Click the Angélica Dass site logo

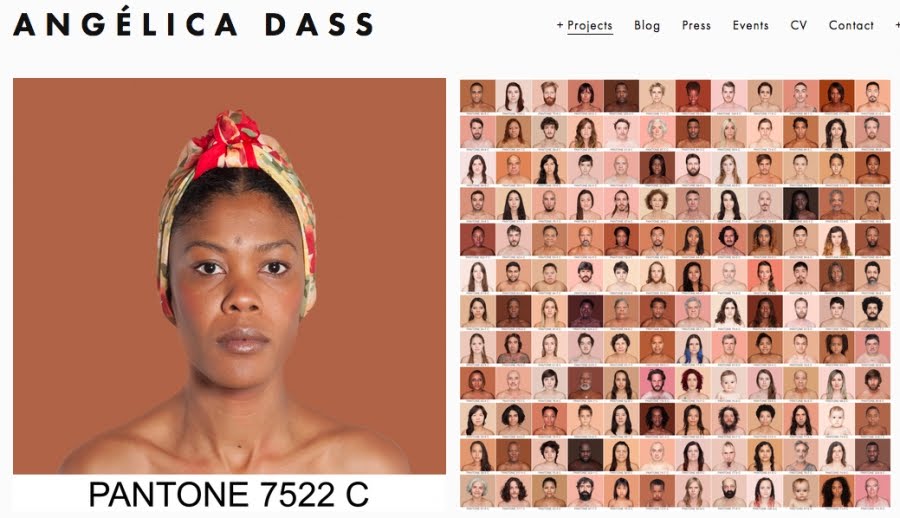[193, 24]
